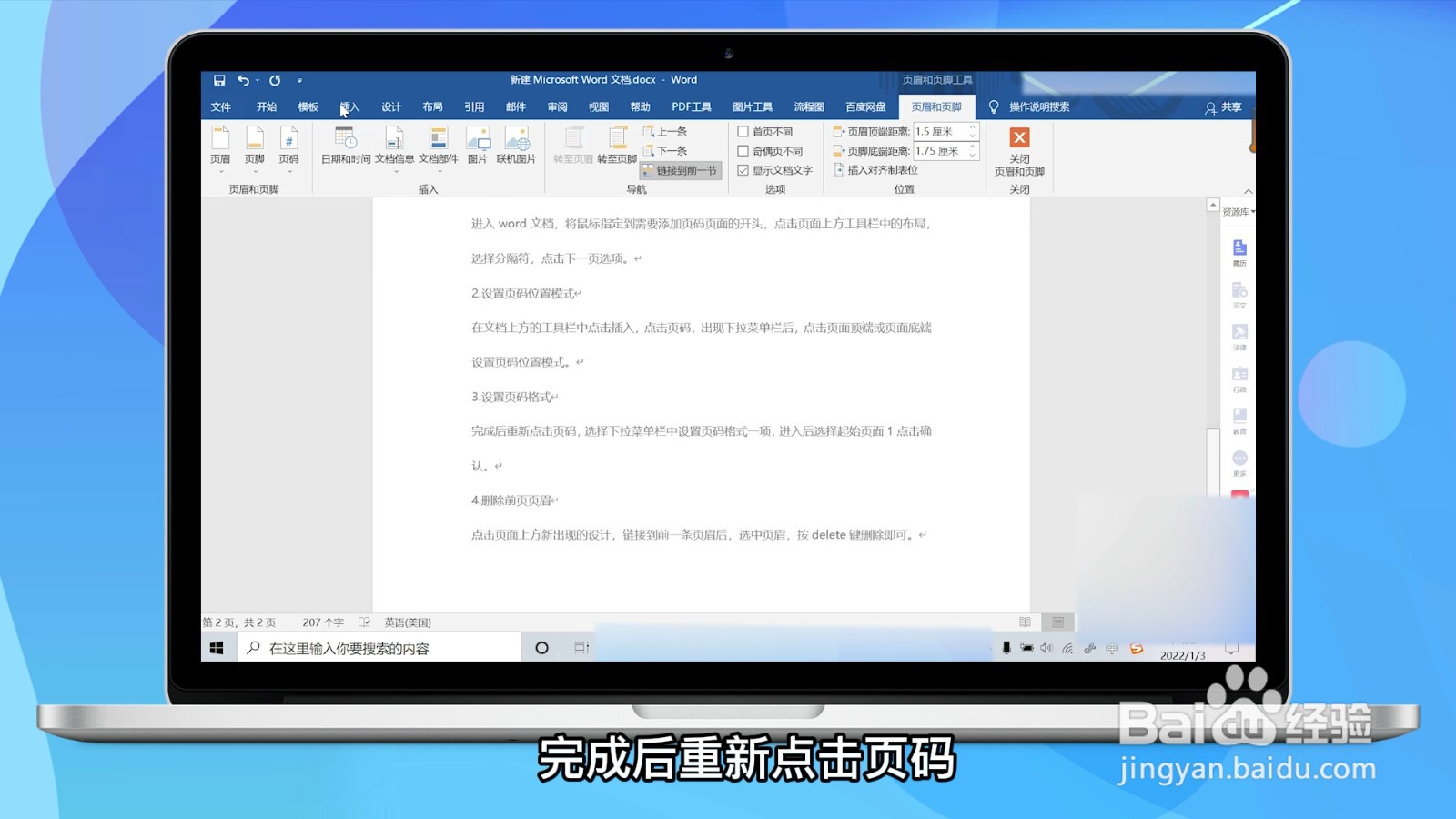Image resolution: width=1456 pixels, height=819 pixels.
Task: Insert 日期和时间 (Date and Time)
Action: pyautogui.click(x=346, y=146)
